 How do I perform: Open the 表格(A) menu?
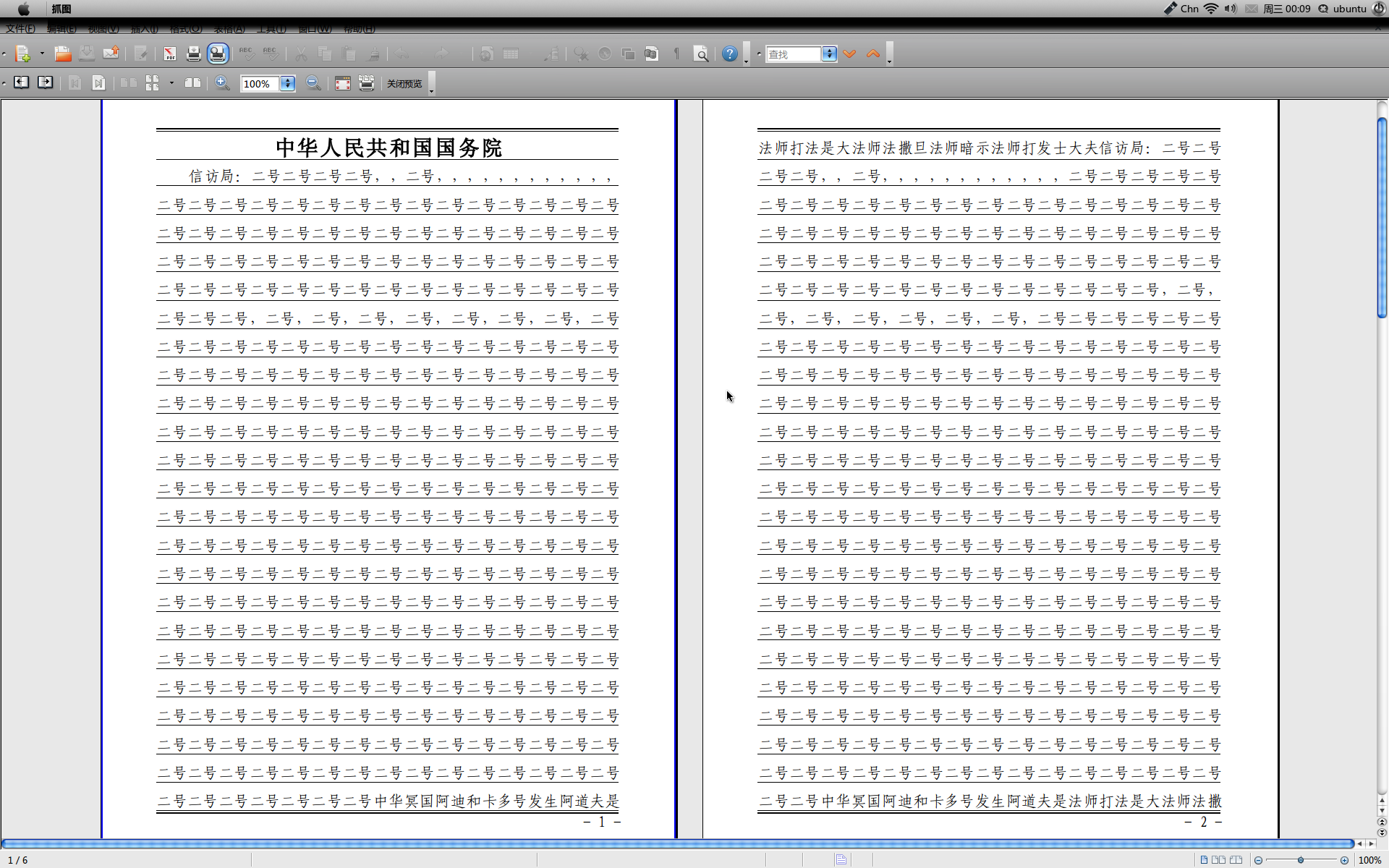[x=229, y=29]
